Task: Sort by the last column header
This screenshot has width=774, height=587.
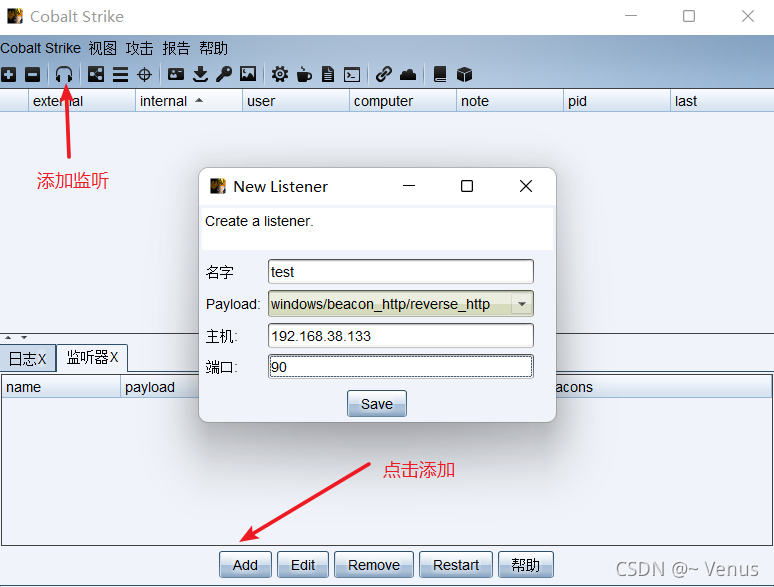Action: 722,101
